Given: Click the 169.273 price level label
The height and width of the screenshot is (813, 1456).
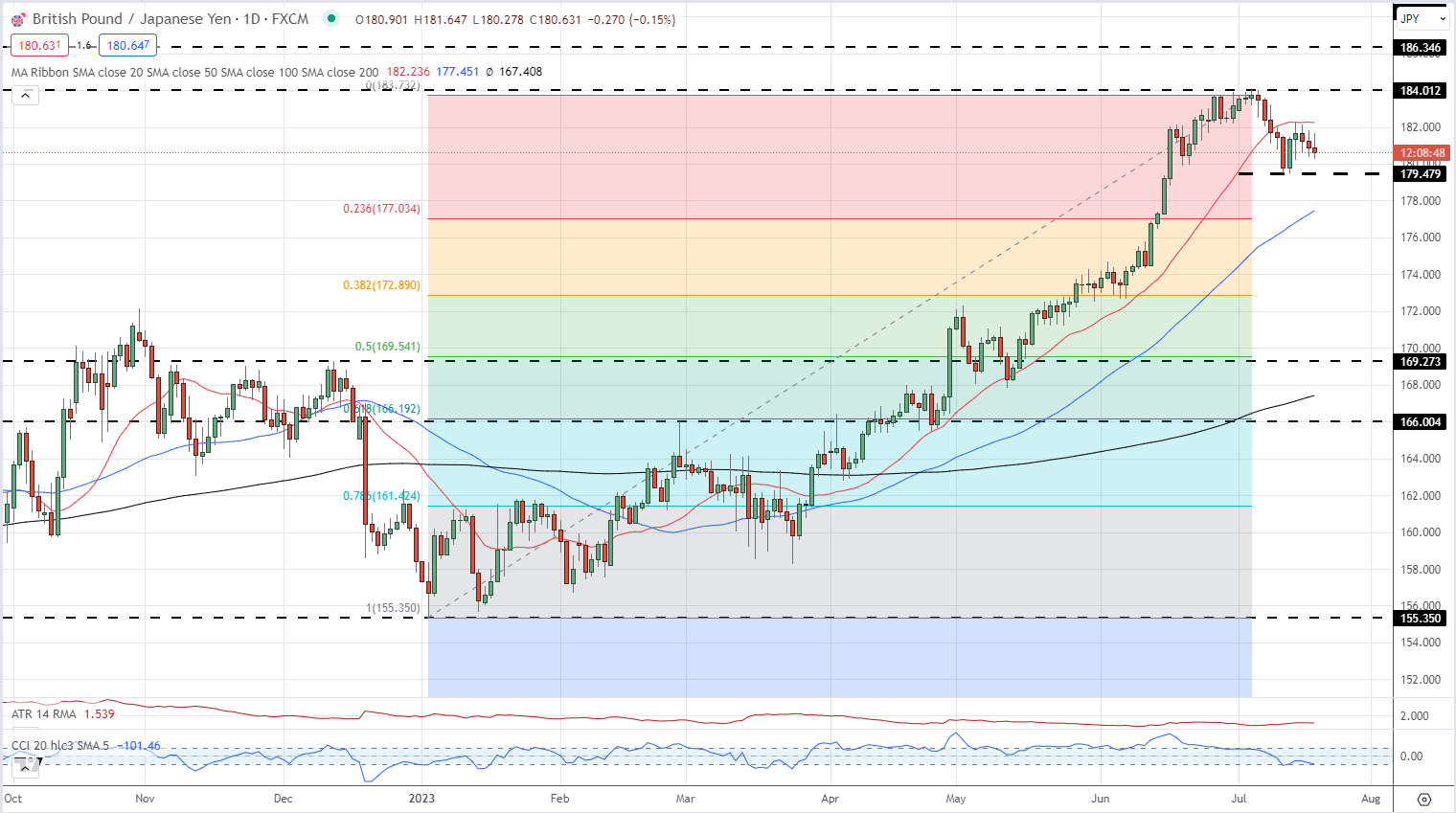Looking at the screenshot, I should pyautogui.click(x=1421, y=362).
